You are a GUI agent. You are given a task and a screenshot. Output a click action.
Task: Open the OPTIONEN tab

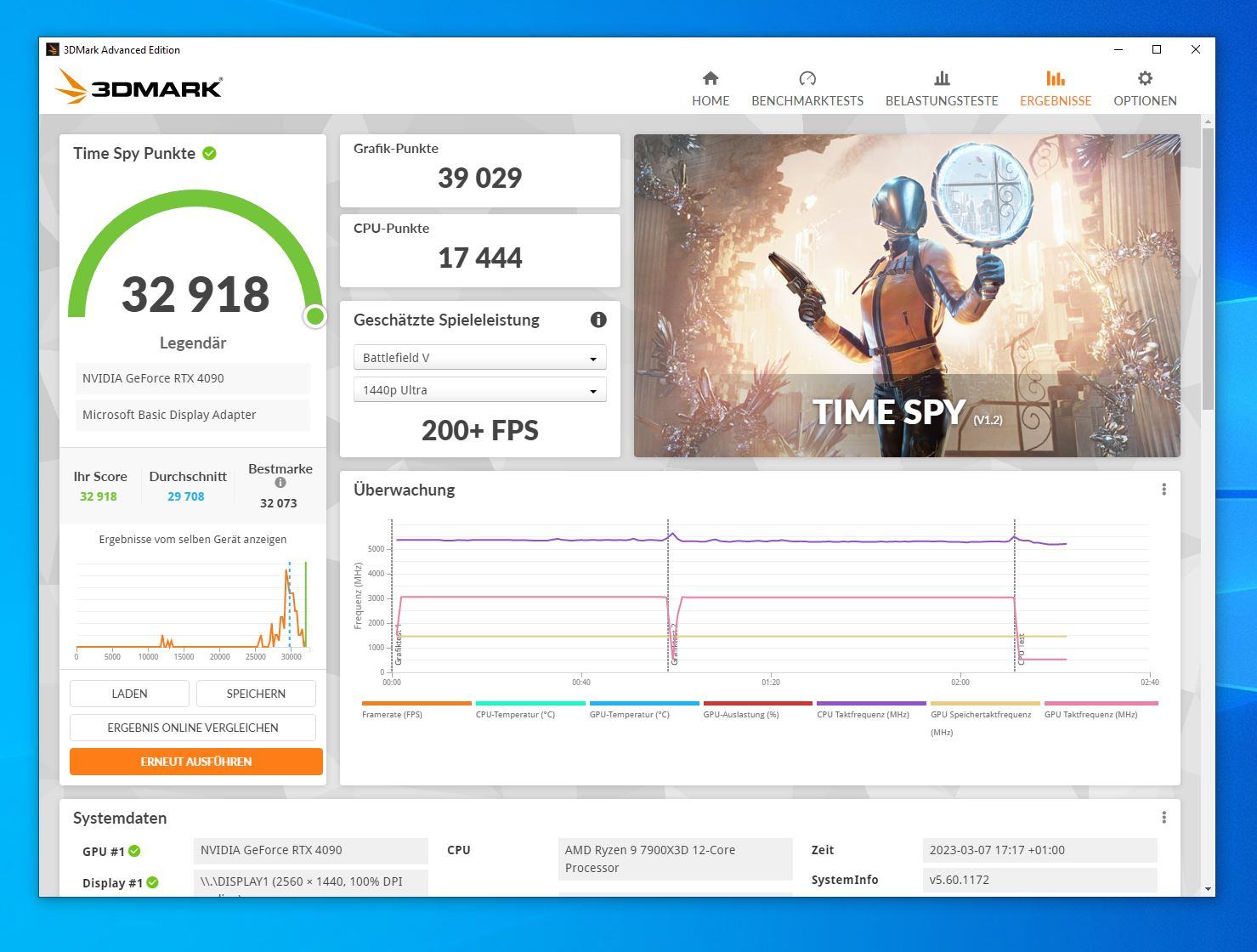(x=1145, y=89)
